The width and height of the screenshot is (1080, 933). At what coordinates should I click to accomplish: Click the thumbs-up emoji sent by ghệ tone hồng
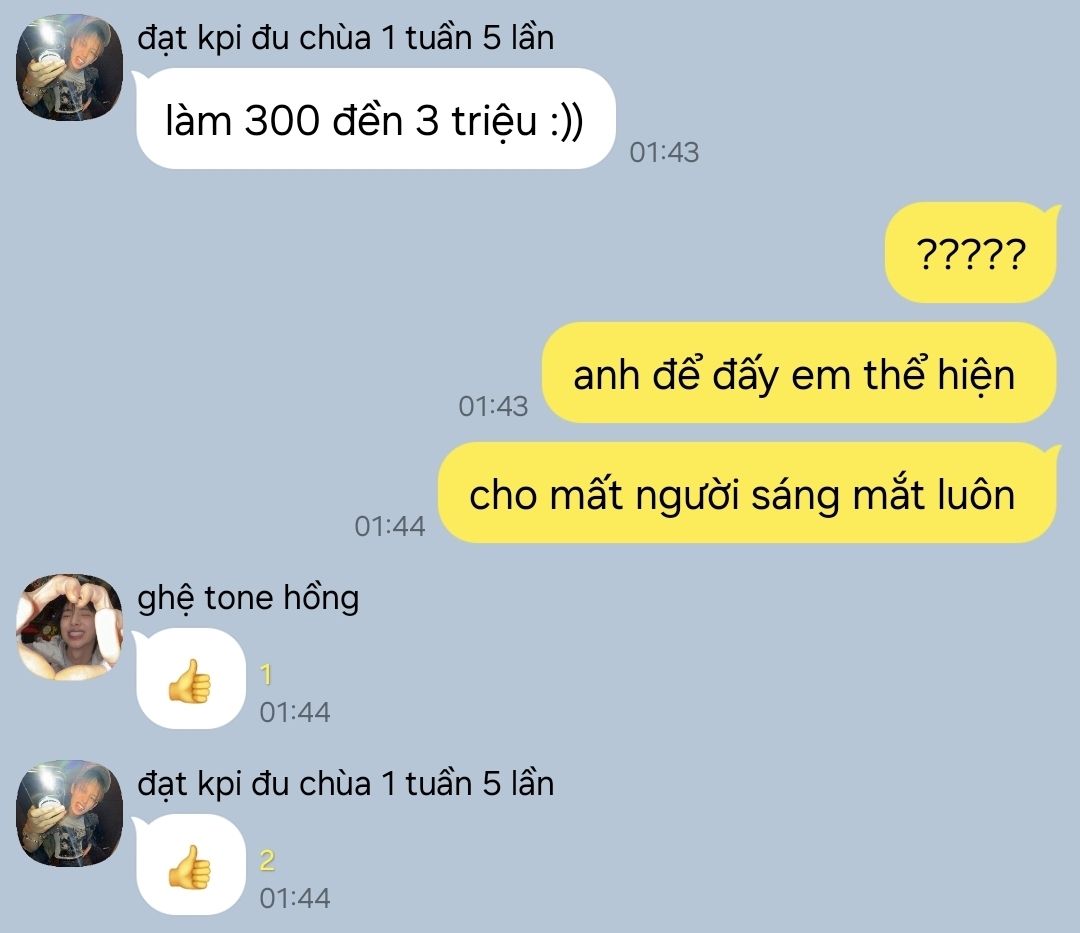[x=190, y=680]
